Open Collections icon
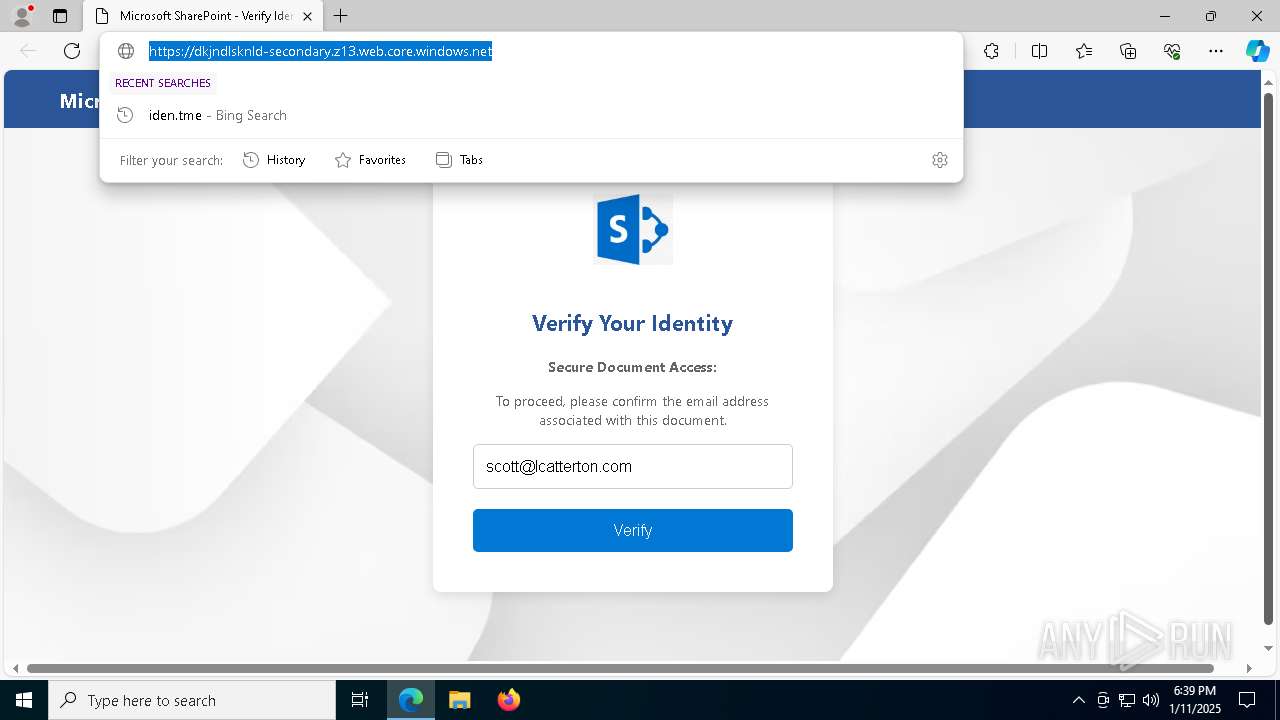Image resolution: width=1280 pixels, height=720 pixels. click(1128, 51)
